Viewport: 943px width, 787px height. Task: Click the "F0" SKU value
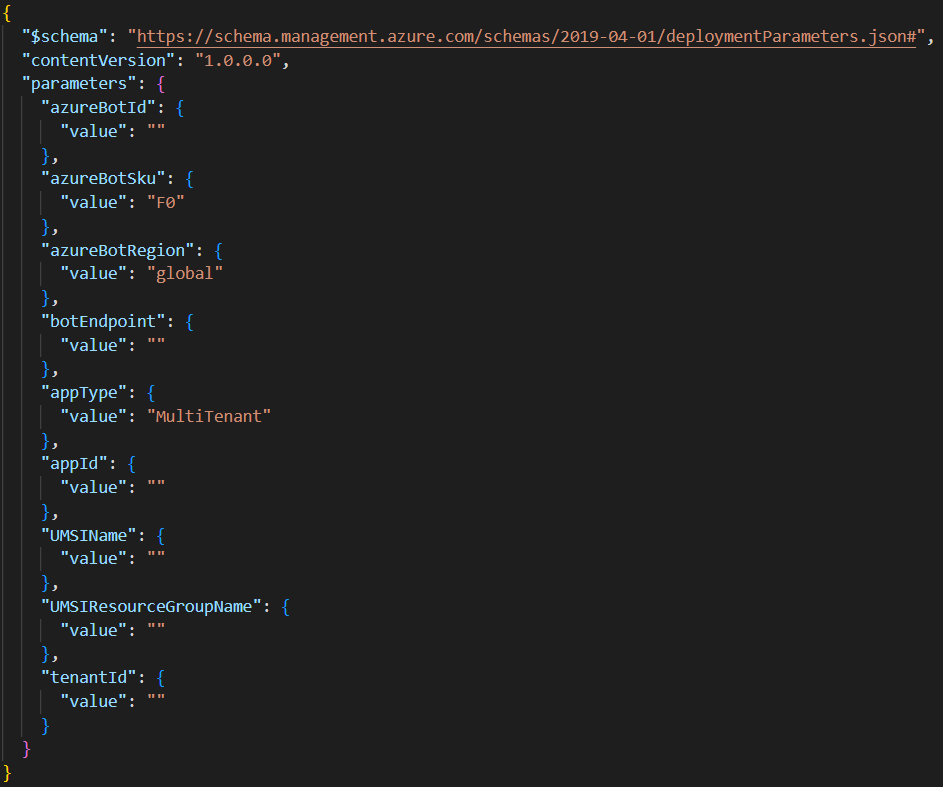pos(169,202)
